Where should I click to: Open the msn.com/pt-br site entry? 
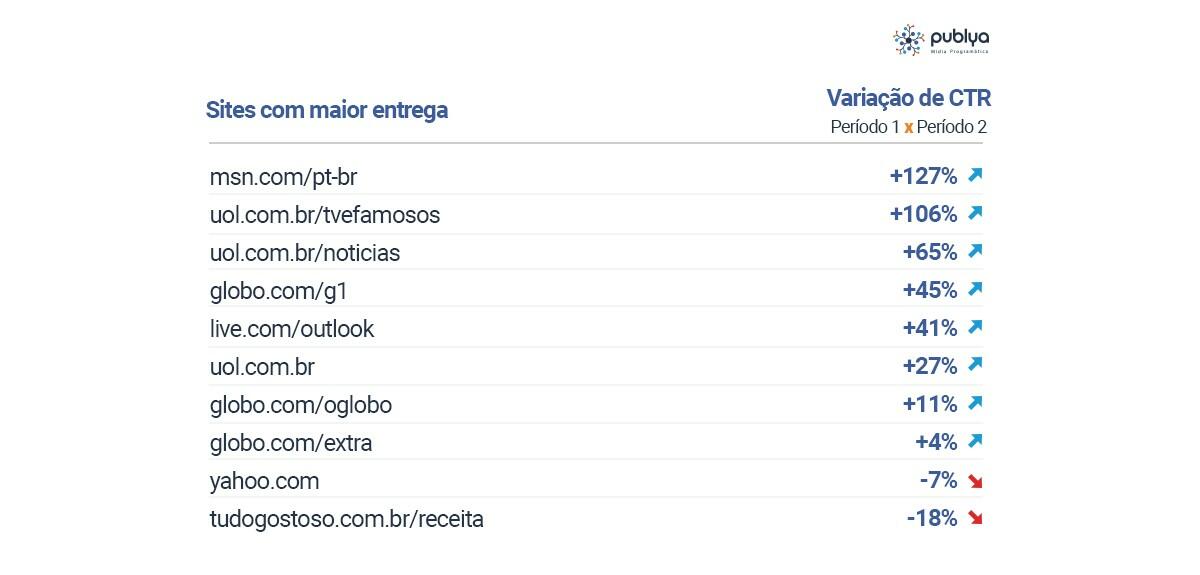(283, 177)
